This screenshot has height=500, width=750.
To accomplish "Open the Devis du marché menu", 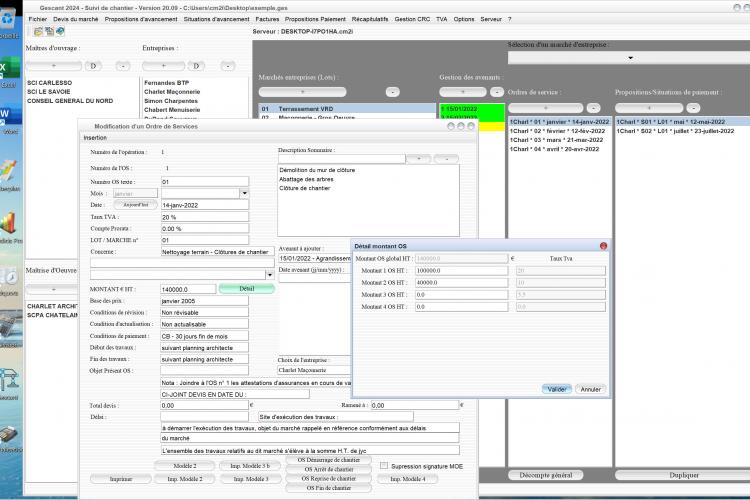I will click(76, 19).
